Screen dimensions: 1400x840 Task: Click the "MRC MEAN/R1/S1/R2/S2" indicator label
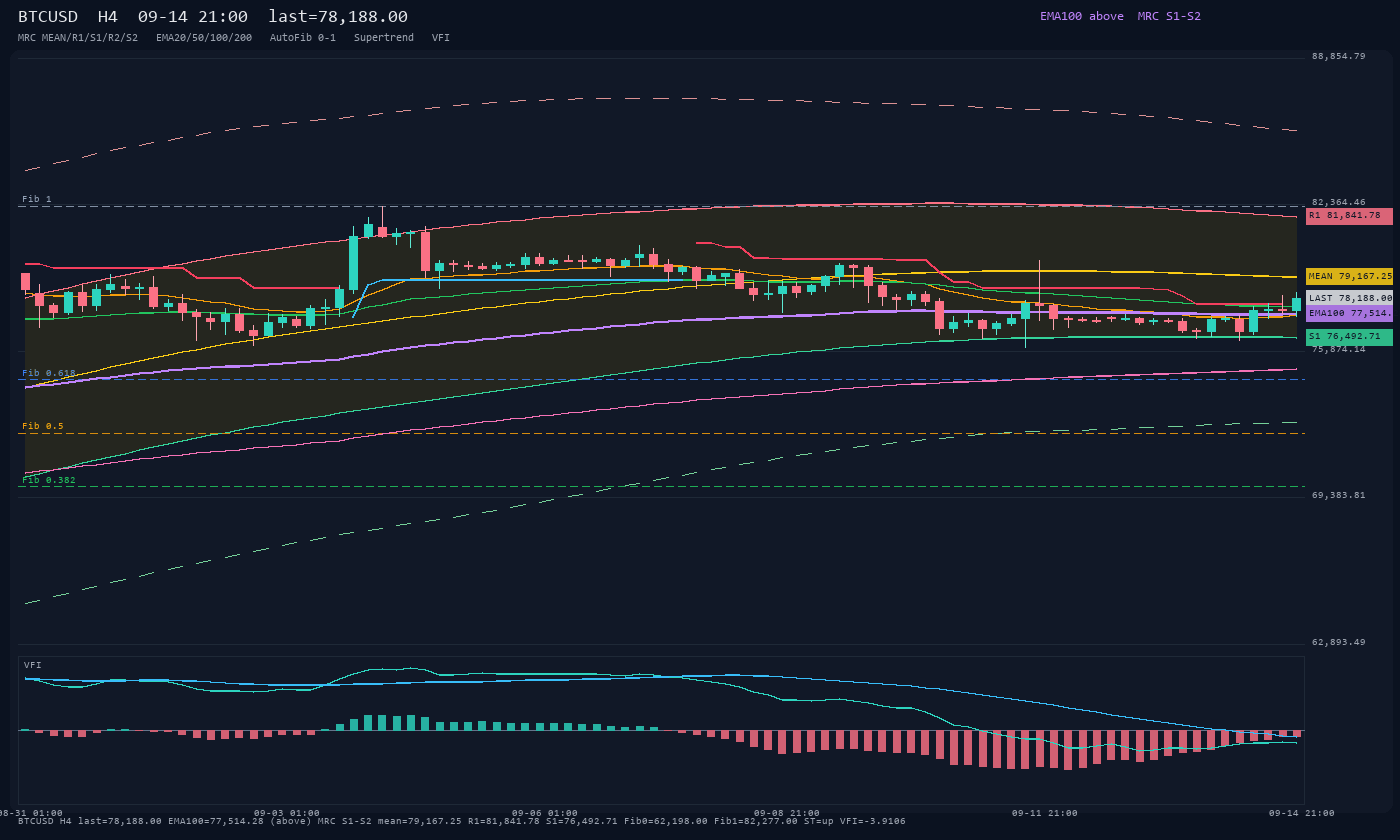[78, 38]
